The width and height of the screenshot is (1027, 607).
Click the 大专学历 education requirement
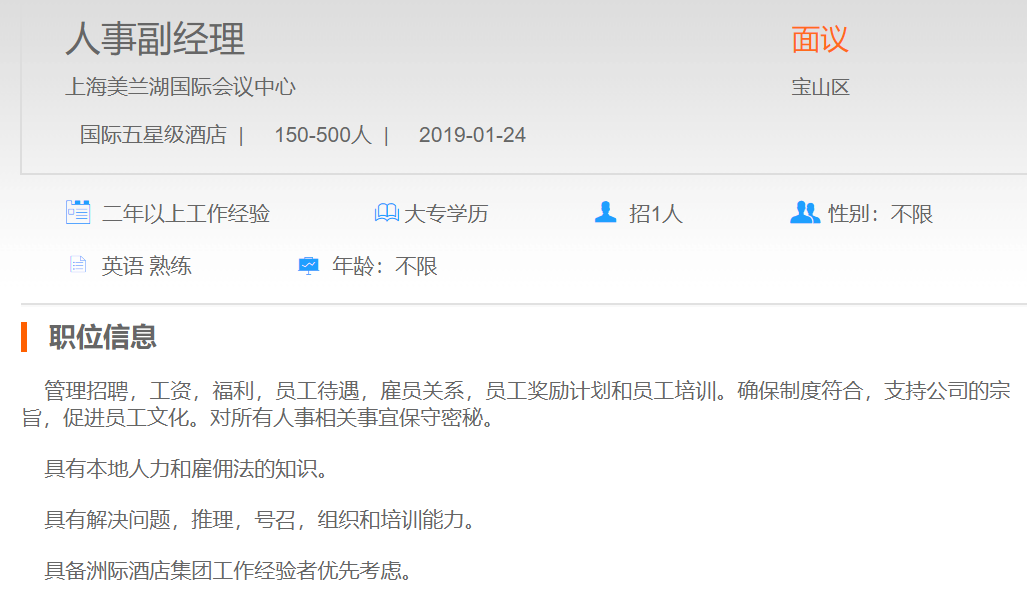coord(446,214)
